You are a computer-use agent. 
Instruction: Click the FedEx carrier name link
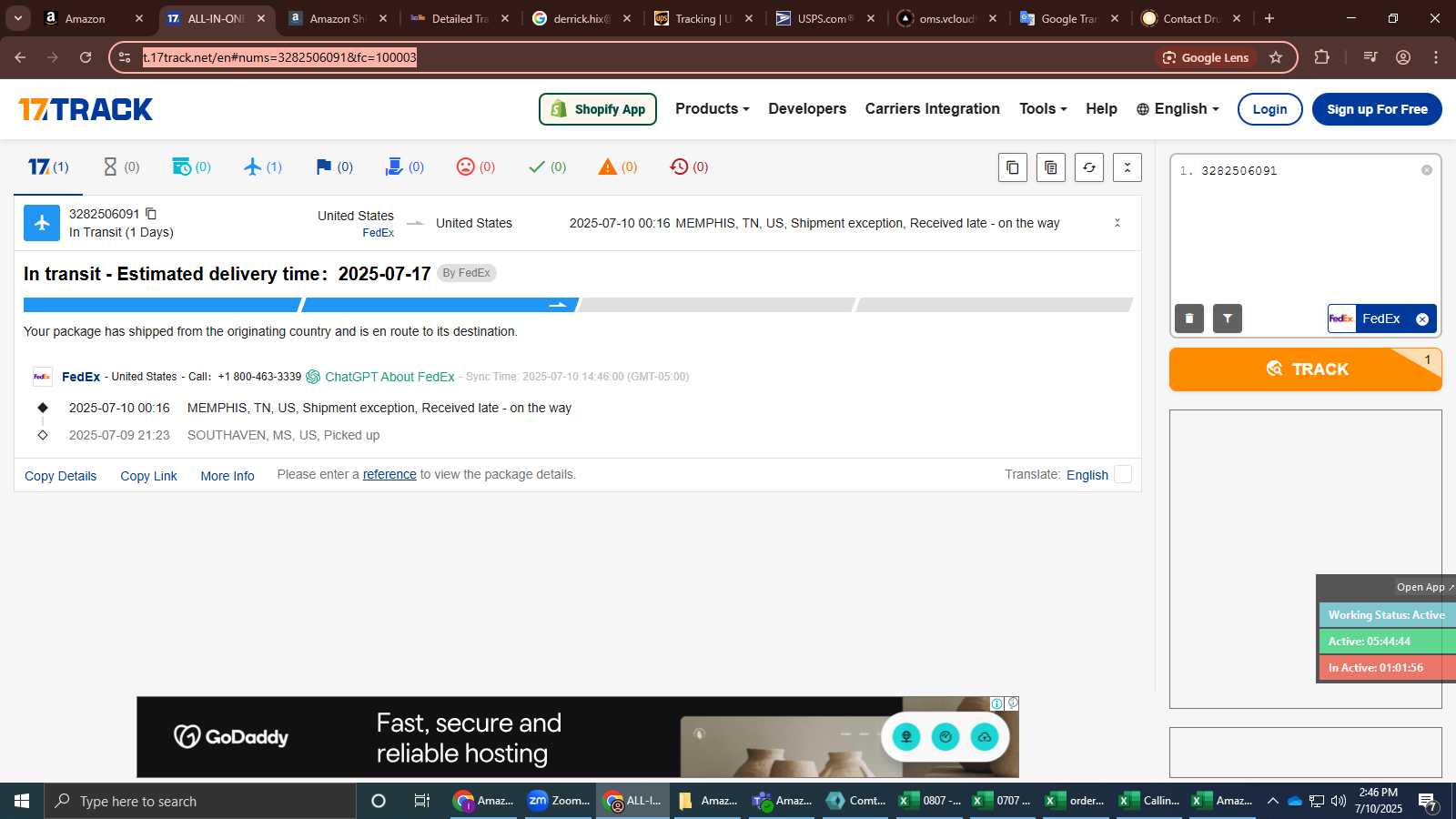81,377
